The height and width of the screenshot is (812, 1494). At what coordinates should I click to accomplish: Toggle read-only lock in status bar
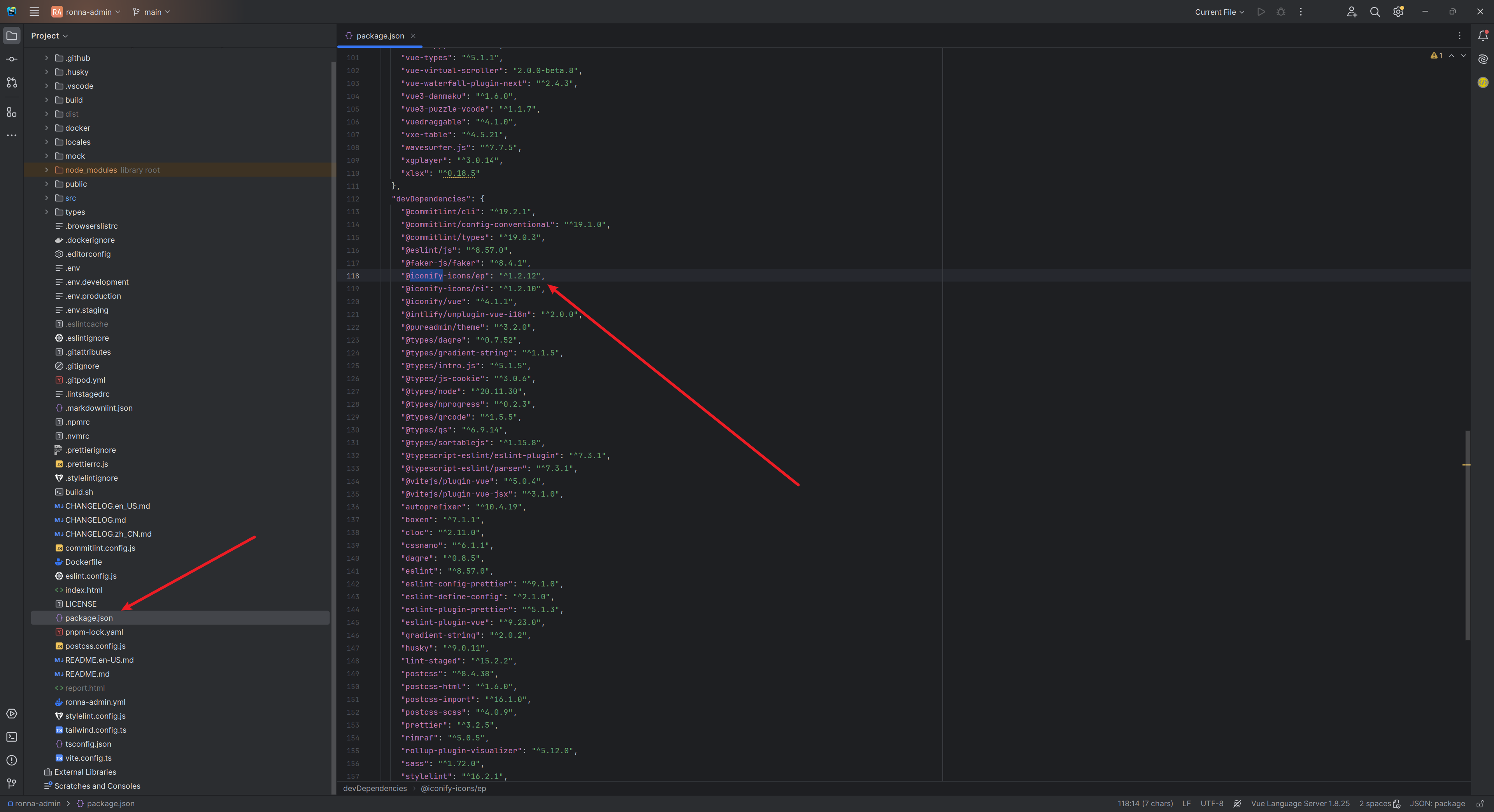point(1480,803)
